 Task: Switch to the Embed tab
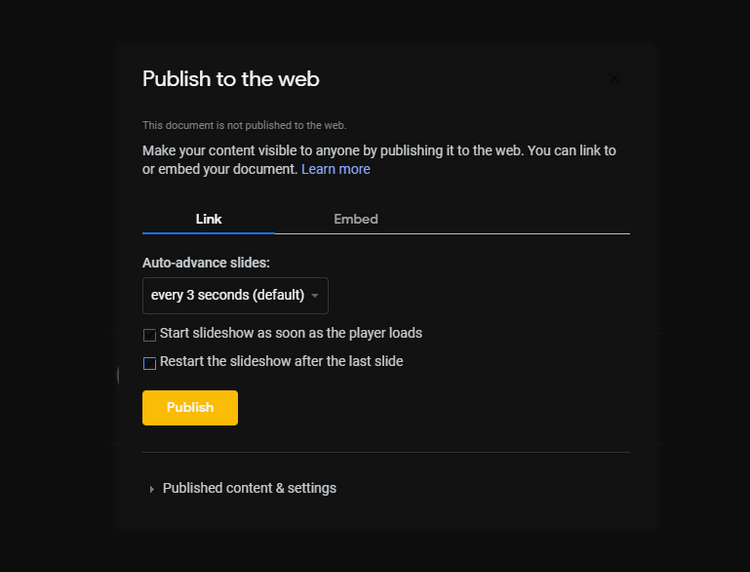point(356,219)
